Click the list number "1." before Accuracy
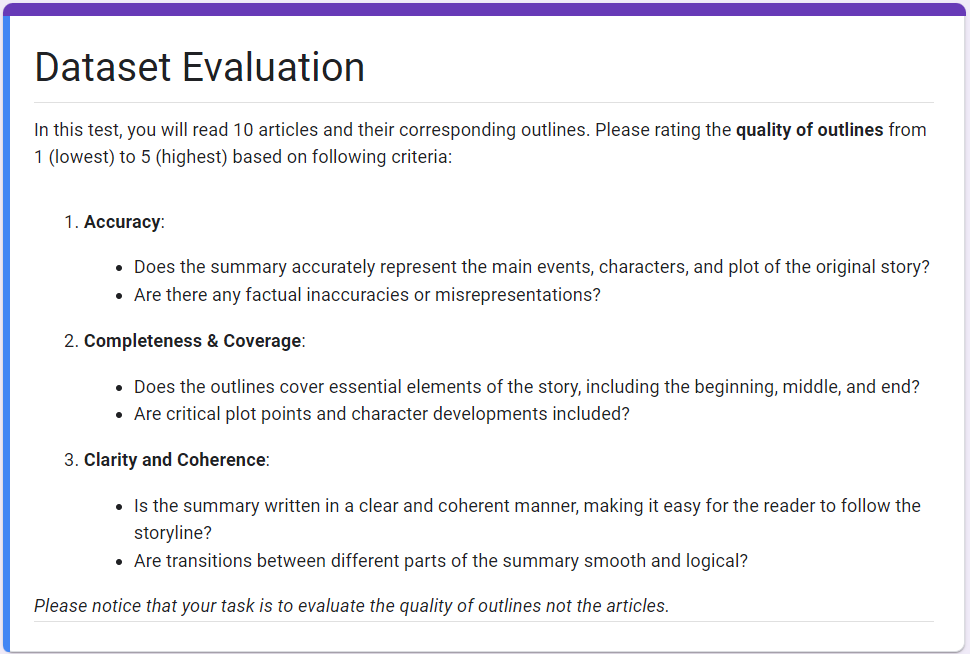 click(71, 222)
